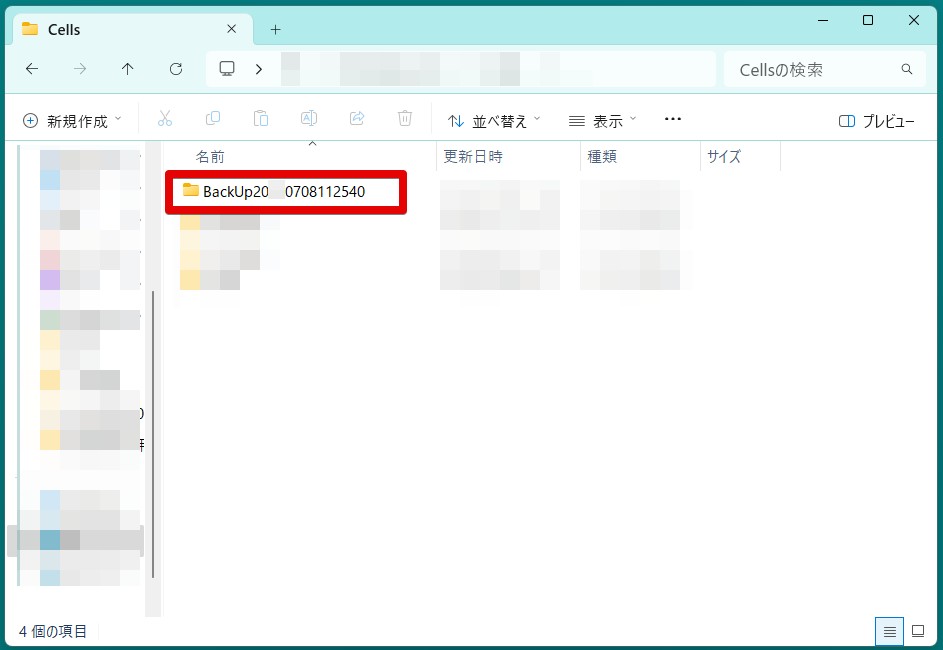The height and width of the screenshot is (650, 943).
Task: Open the 新規作成 dropdown menu
Action: (72, 121)
